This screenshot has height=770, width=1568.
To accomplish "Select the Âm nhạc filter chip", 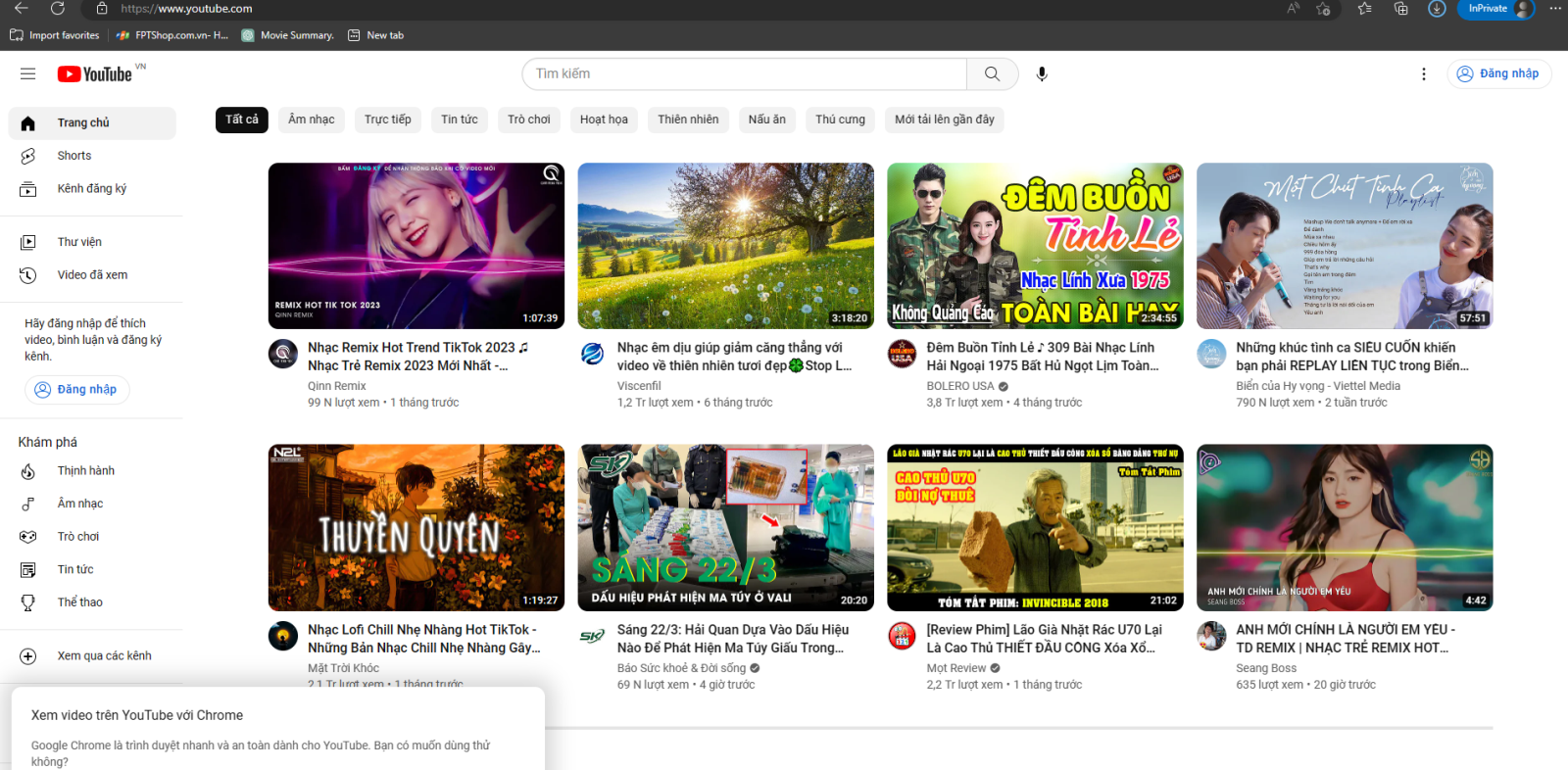I will click(x=311, y=120).
